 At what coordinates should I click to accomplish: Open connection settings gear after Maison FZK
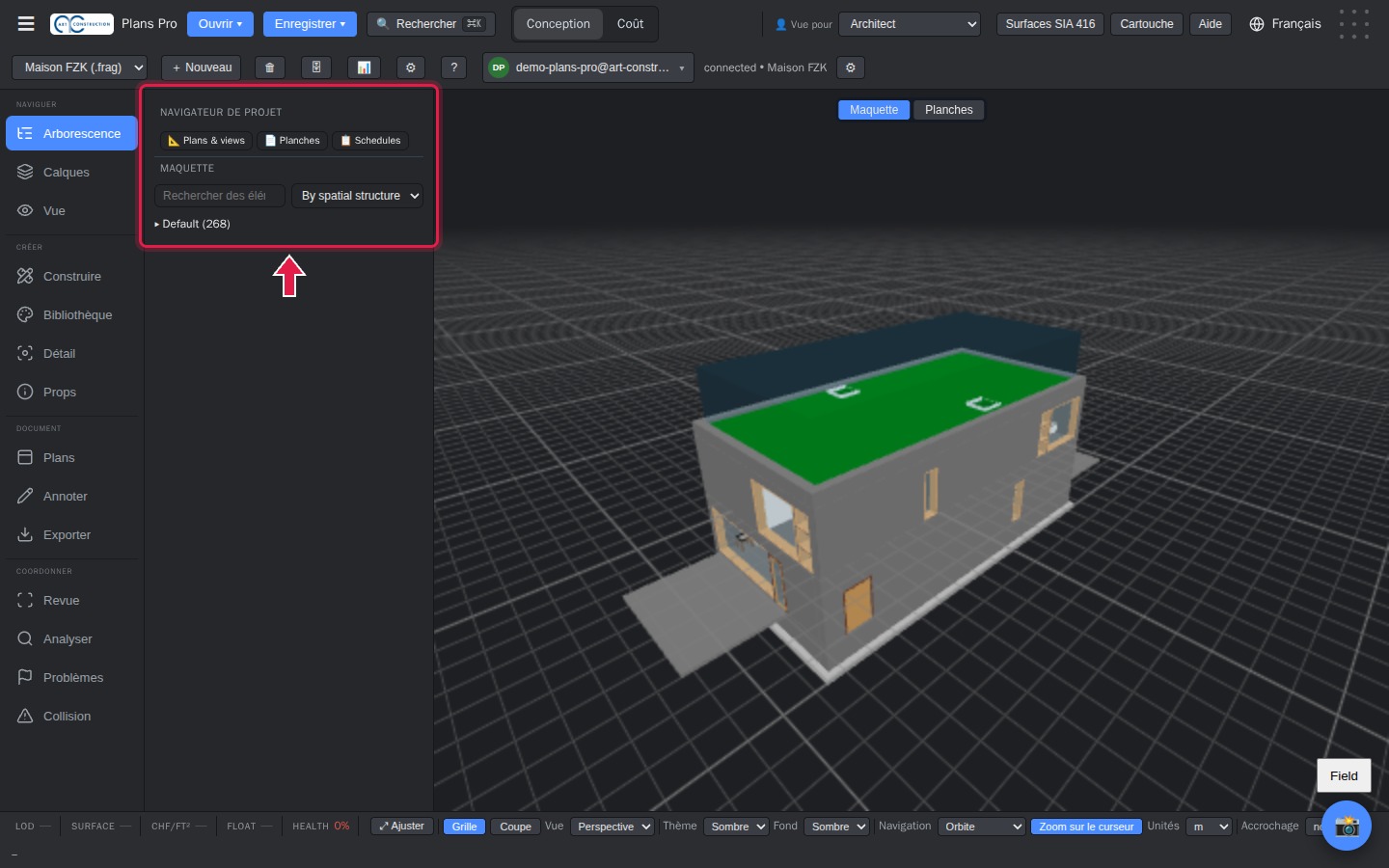tap(851, 68)
